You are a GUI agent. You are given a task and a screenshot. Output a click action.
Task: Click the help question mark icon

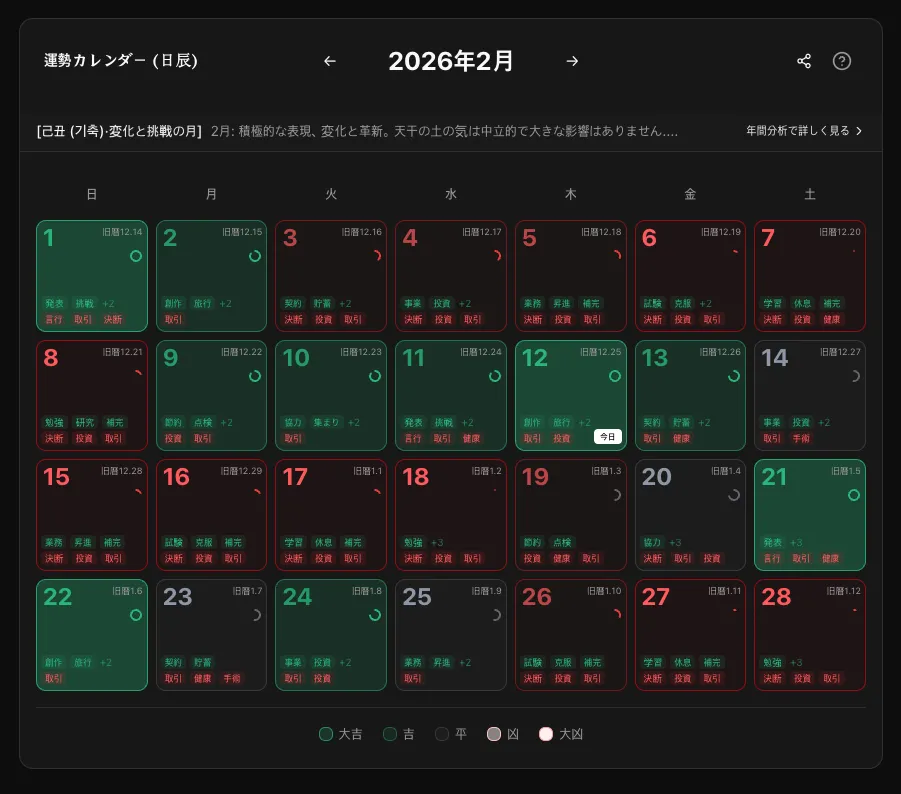842,61
